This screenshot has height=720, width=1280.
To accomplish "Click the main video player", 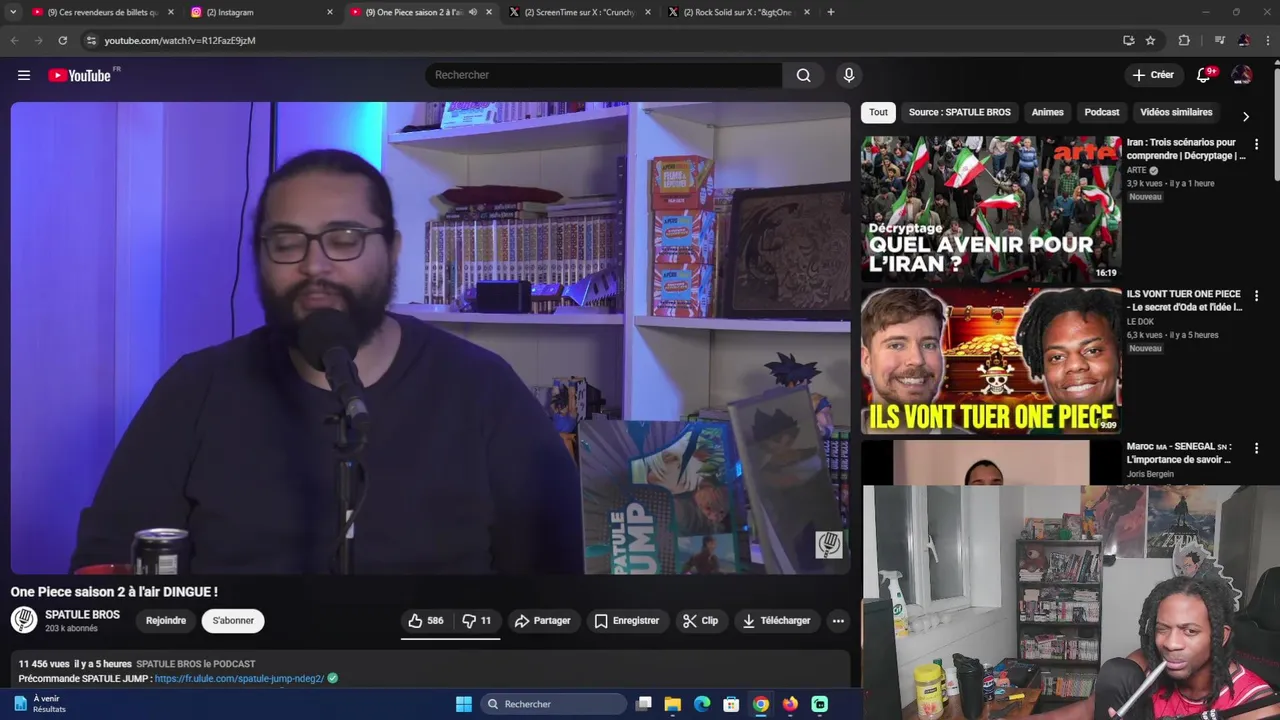I will click(430, 338).
